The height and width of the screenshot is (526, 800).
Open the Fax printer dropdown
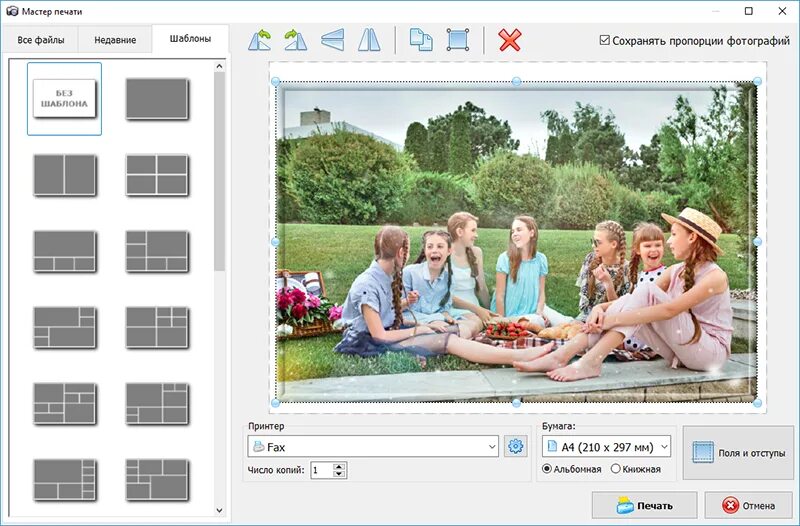[373, 446]
